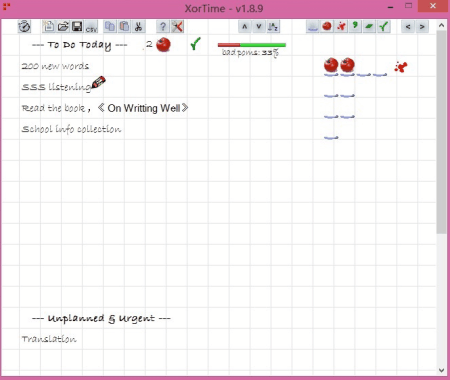The image size is (450, 380).
Task: Click the red splat in 200 new words row
Action: click(x=401, y=67)
